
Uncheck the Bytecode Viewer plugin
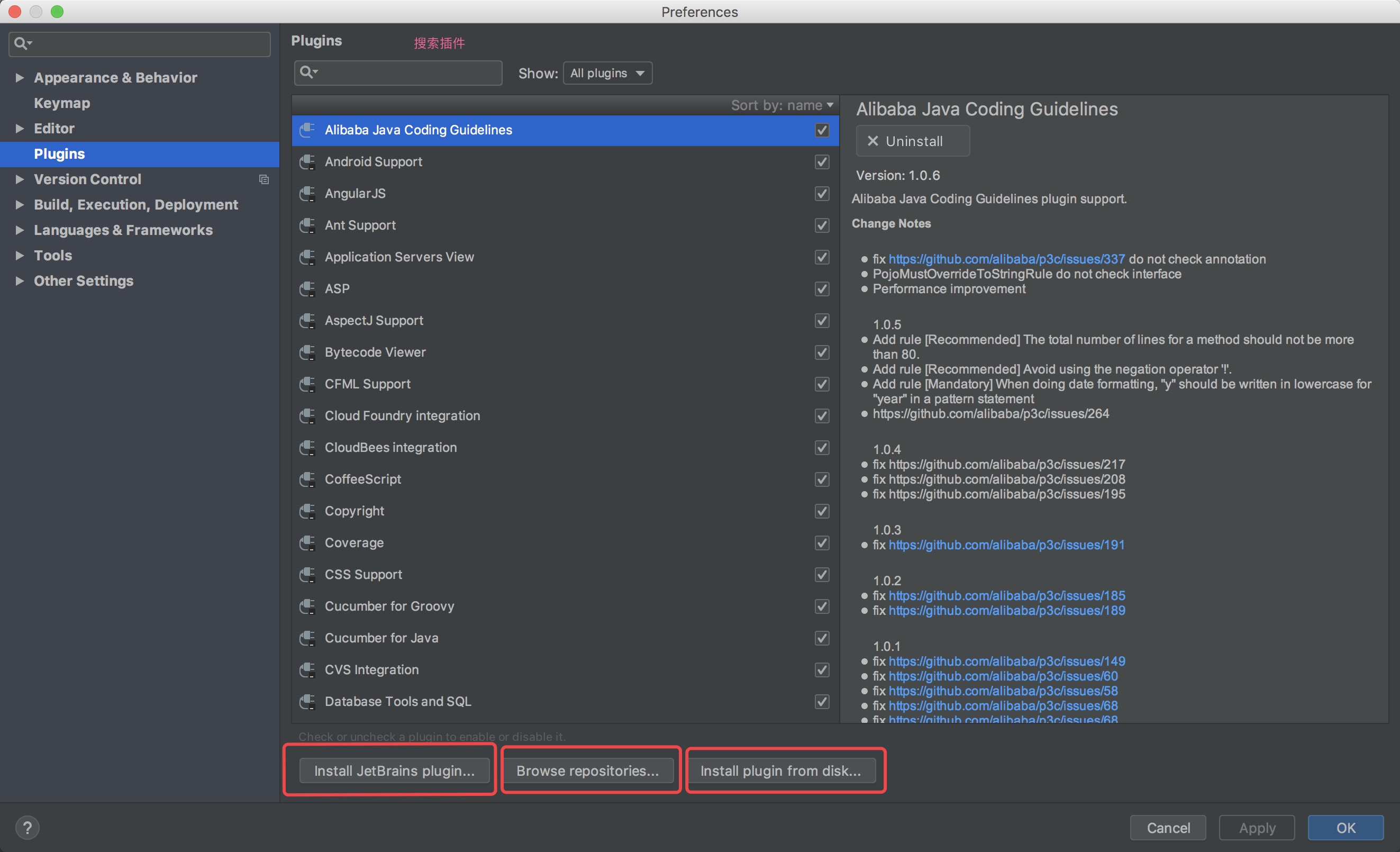click(822, 352)
